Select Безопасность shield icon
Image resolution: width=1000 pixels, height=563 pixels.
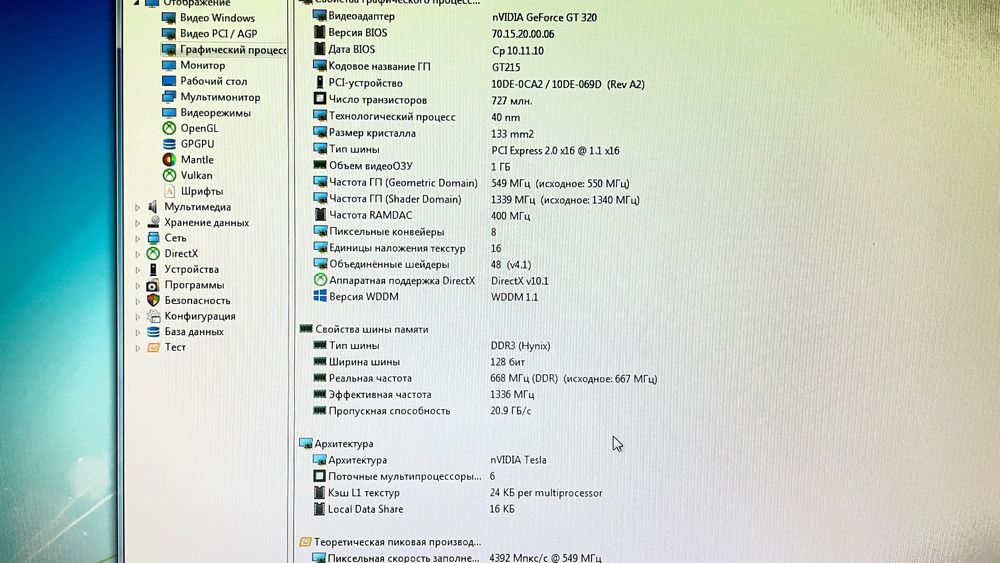(x=153, y=300)
